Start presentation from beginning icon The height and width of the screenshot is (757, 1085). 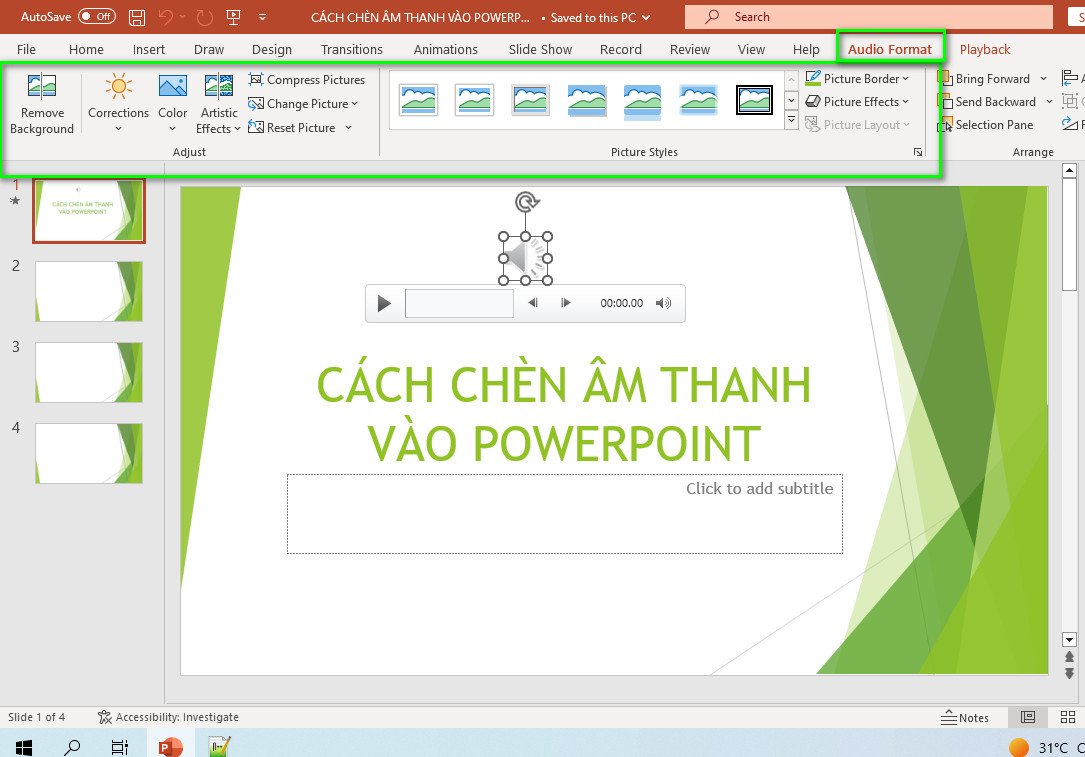pyautogui.click(x=234, y=17)
